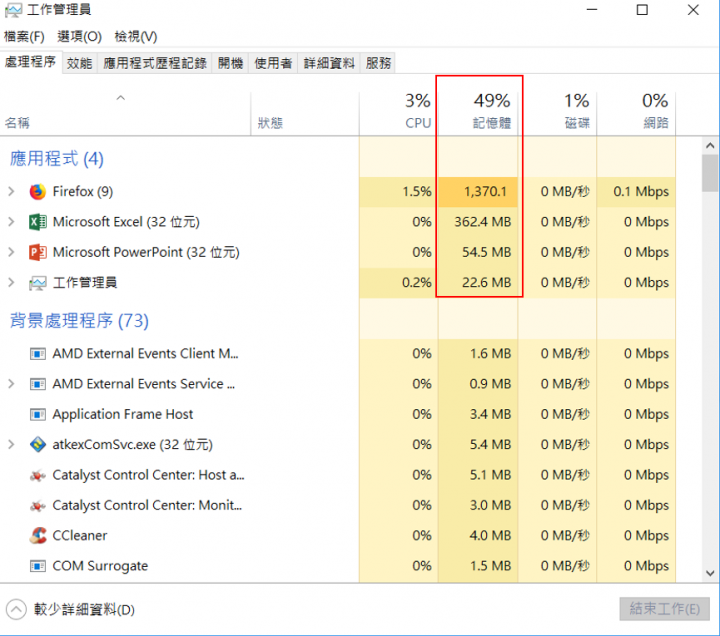
Task: Click the Microsoft Excel icon
Action: click(x=38, y=222)
